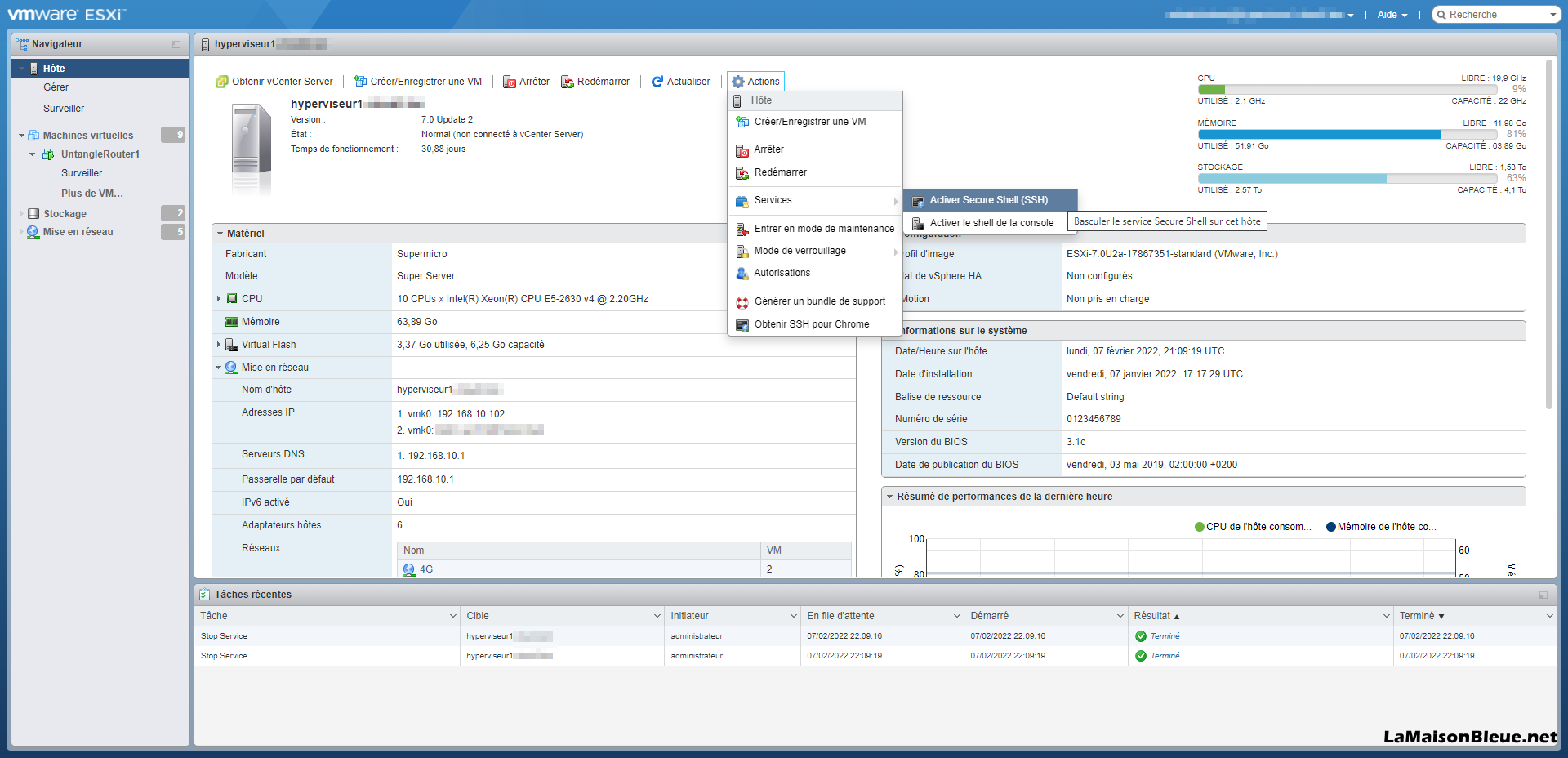Click the Mode de verrouillage icon
Image resolution: width=1568 pixels, height=758 pixels.
click(x=742, y=252)
